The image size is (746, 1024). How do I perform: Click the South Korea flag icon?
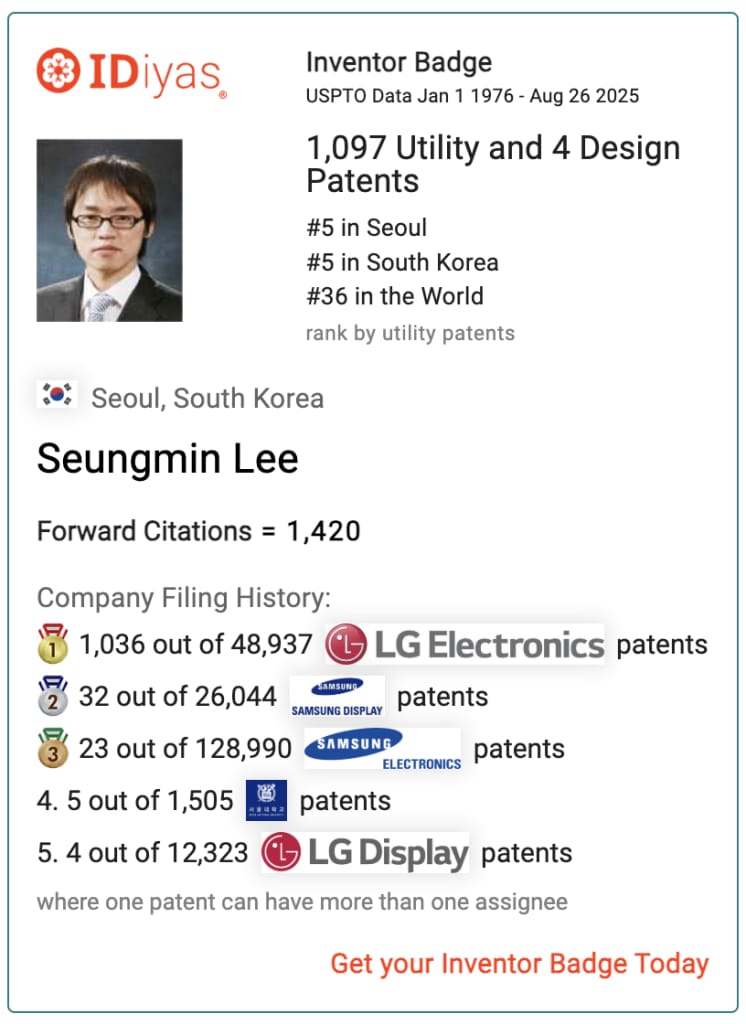57,394
